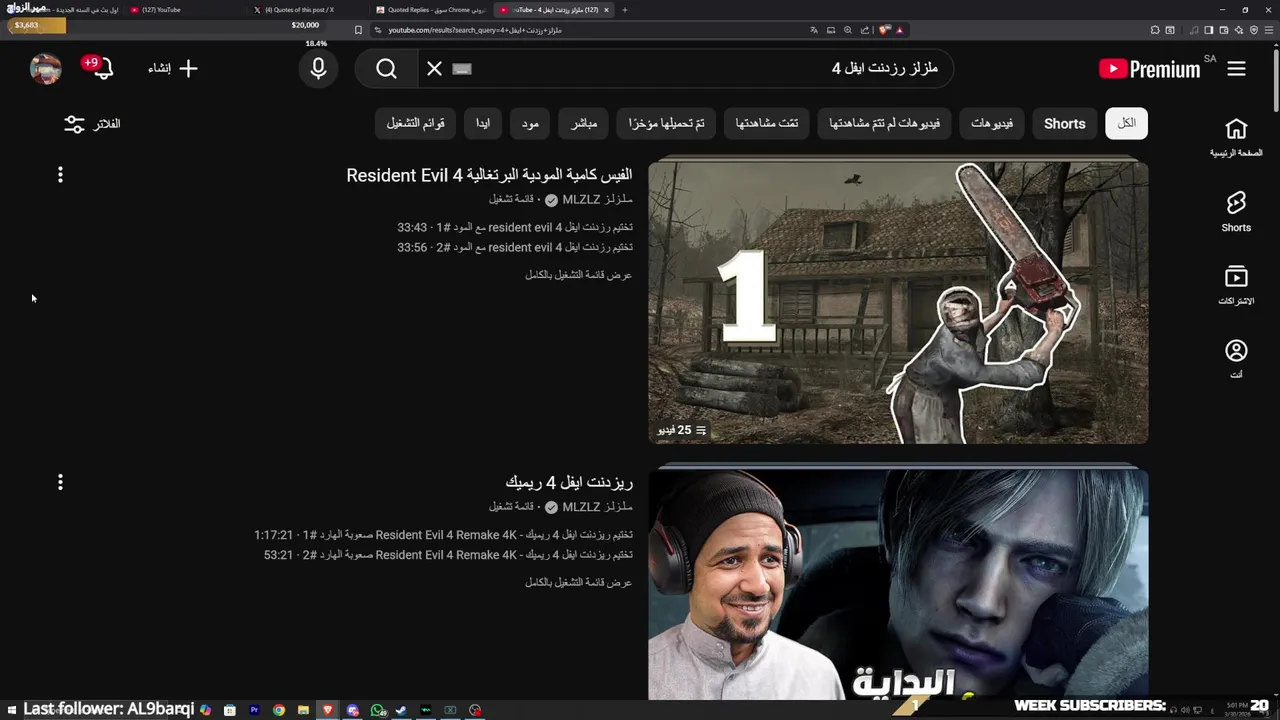This screenshot has height=720, width=1280.
Task: Open Shorts in the sidebar
Action: tap(1236, 212)
